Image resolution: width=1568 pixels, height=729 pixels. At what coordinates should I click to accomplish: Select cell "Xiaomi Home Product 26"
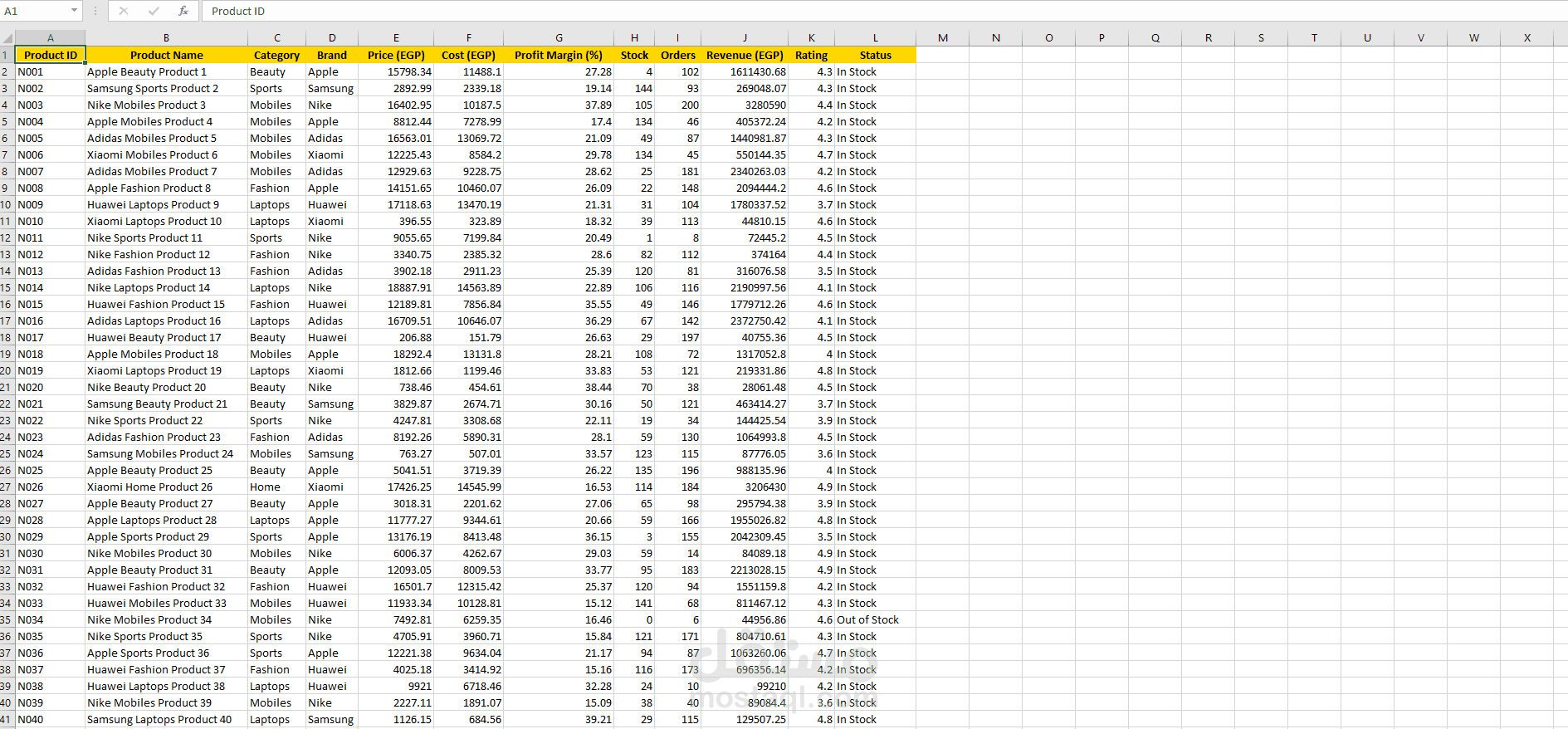[166, 487]
